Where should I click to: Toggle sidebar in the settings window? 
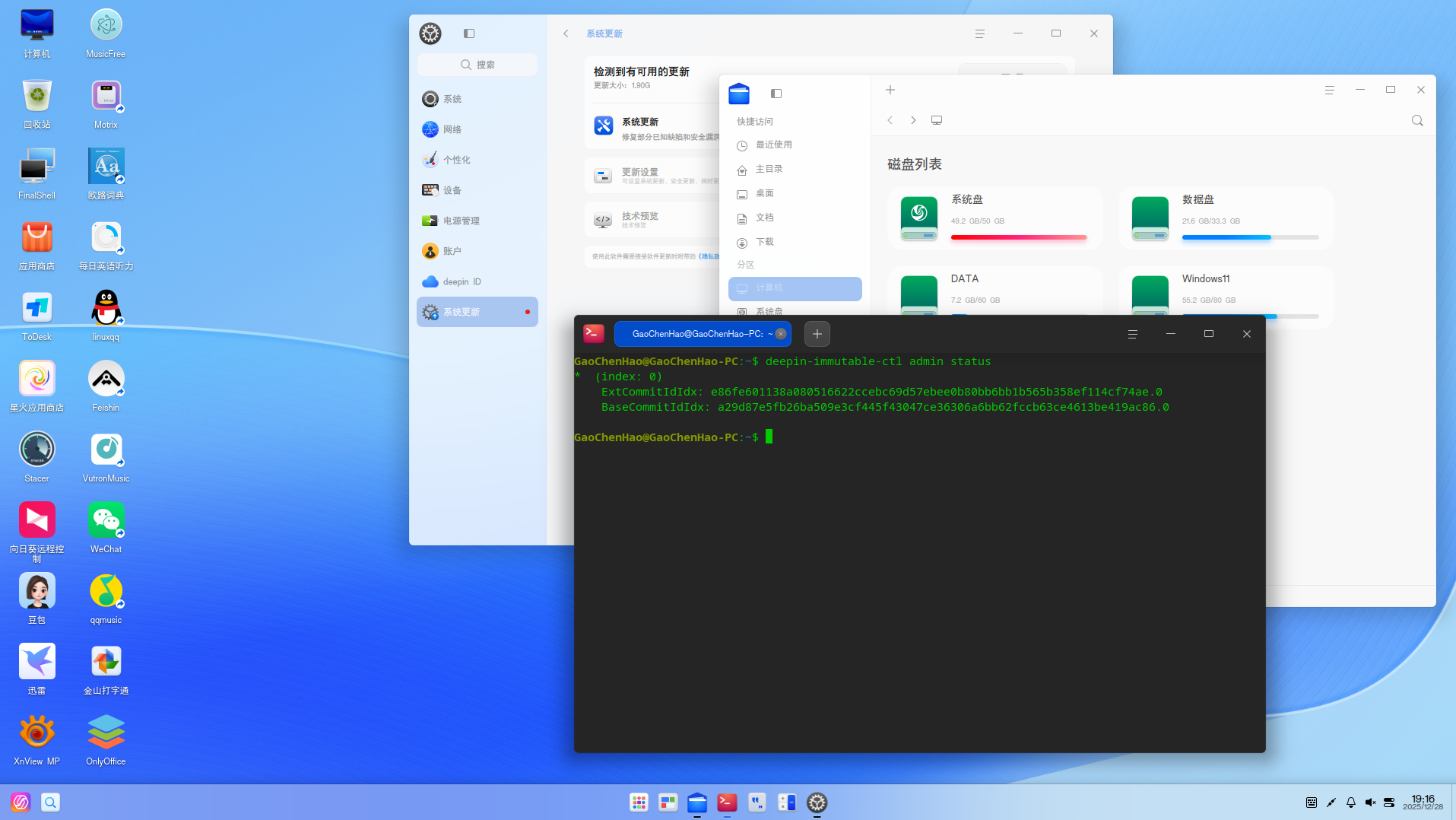pyautogui.click(x=469, y=33)
